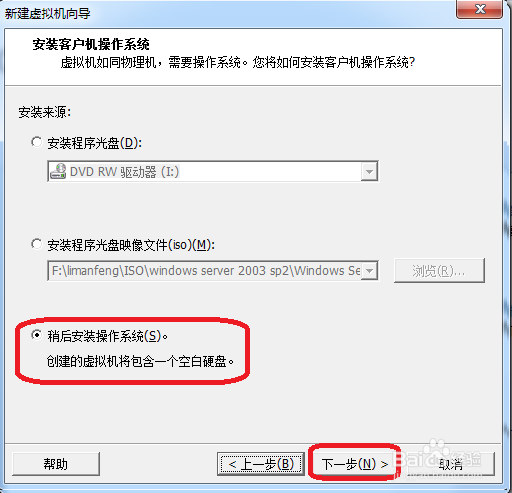Click the blank hard disk description text

140,361
